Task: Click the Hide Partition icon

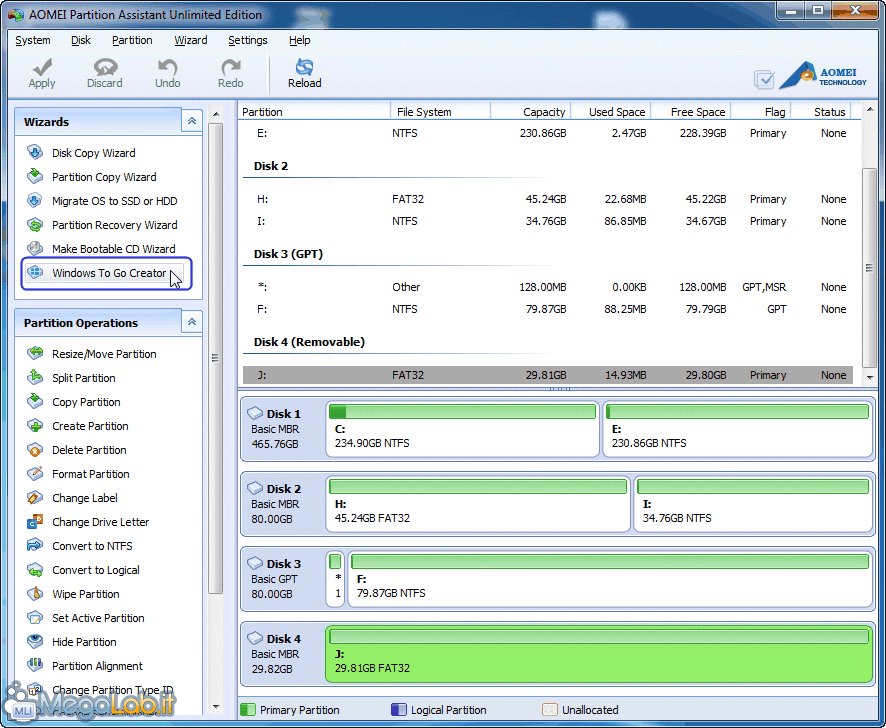Action: (x=35, y=642)
